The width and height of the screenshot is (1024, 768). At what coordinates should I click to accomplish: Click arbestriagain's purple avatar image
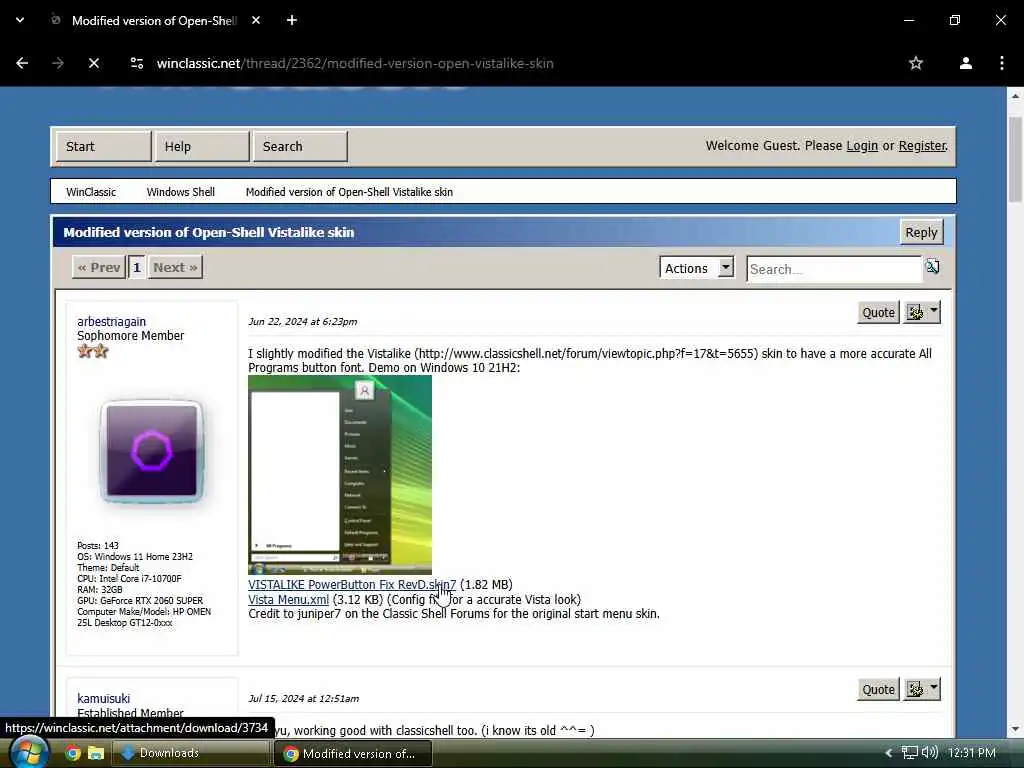pyautogui.click(x=152, y=451)
